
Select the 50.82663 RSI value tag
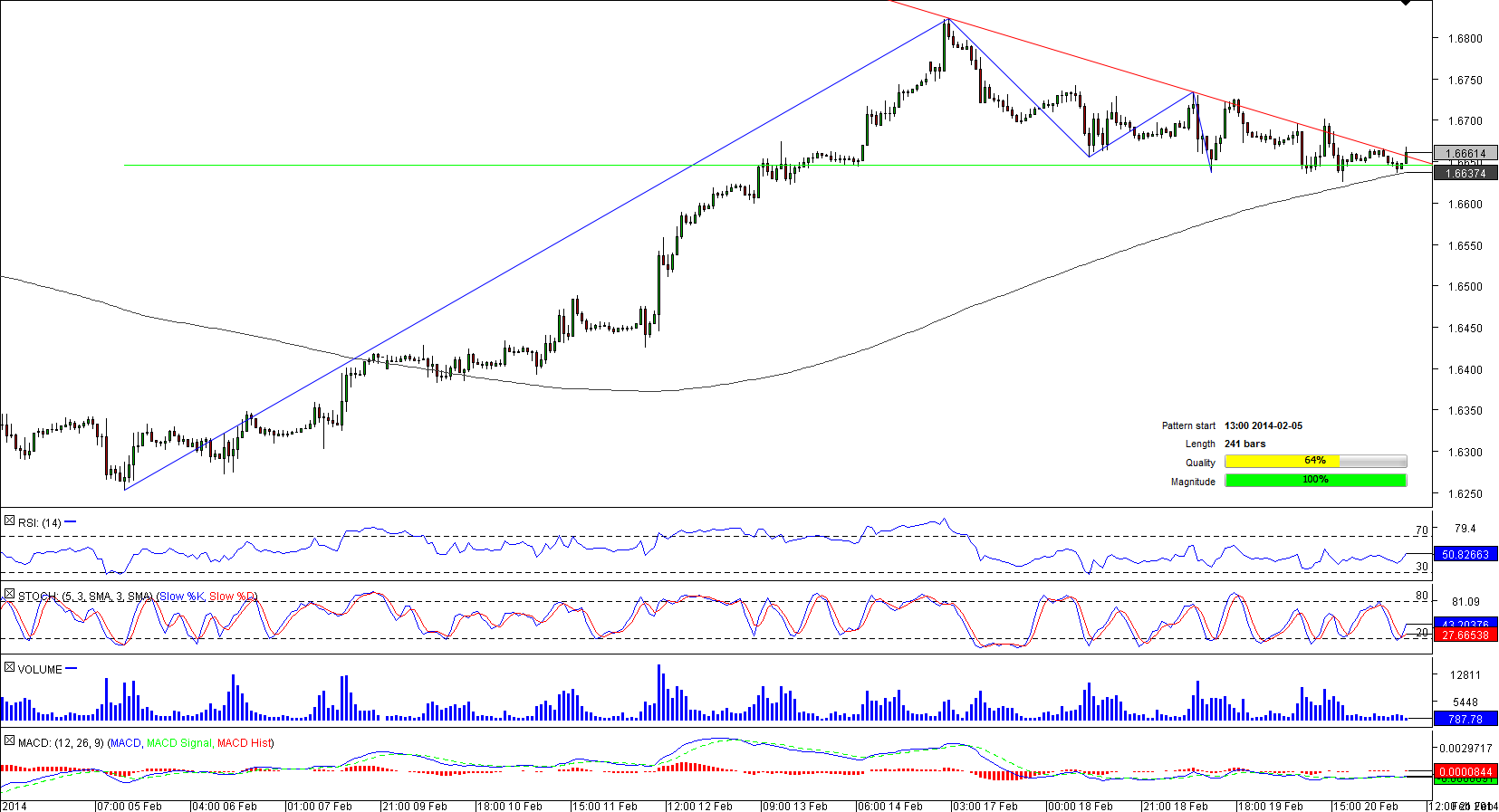(x=1465, y=554)
